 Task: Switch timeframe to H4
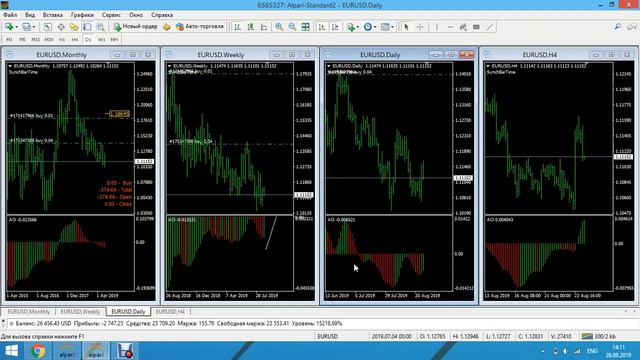pyautogui.click(x=75, y=40)
